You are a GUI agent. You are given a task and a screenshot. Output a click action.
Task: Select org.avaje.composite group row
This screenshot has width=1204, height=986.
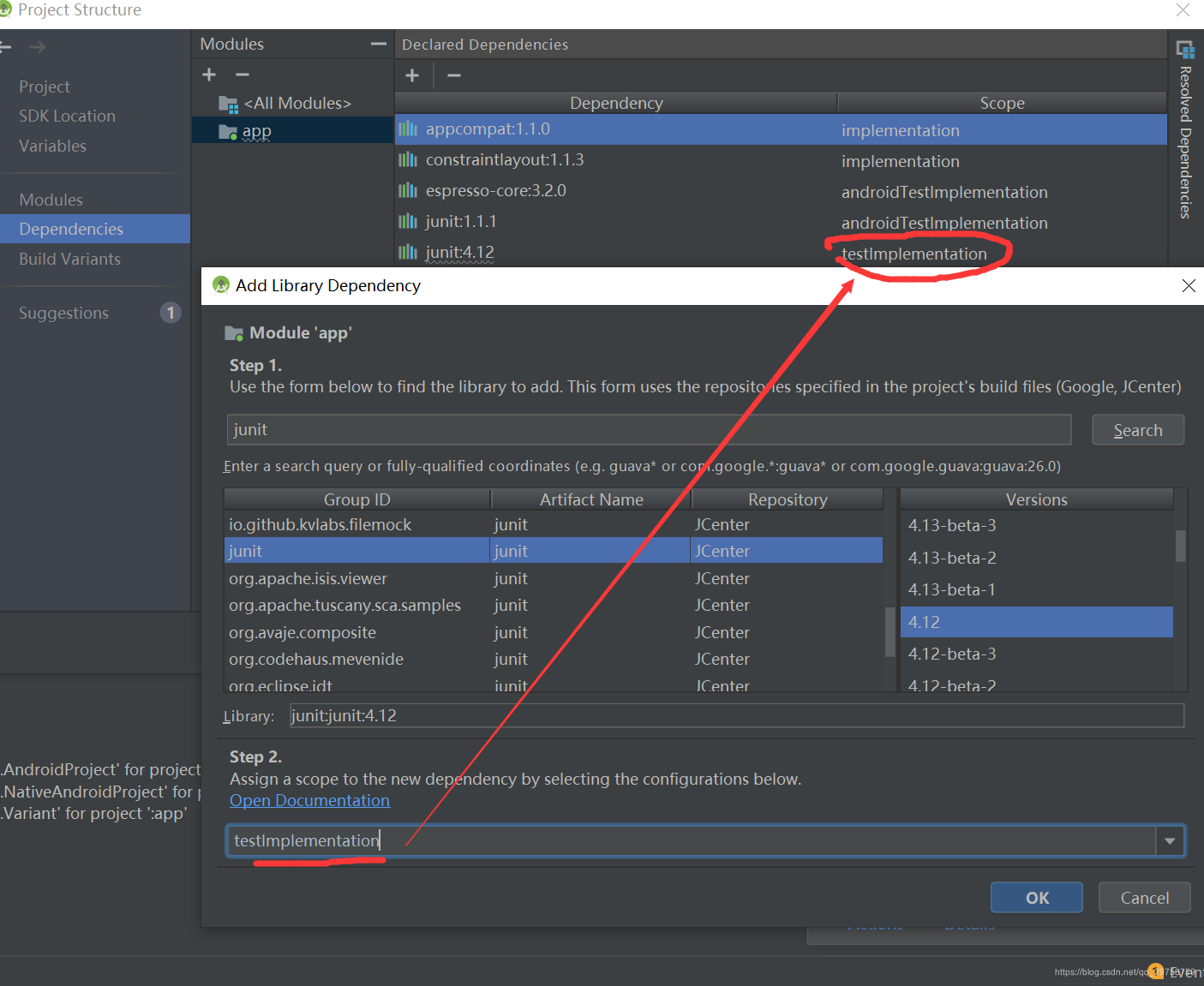tap(554, 632)
